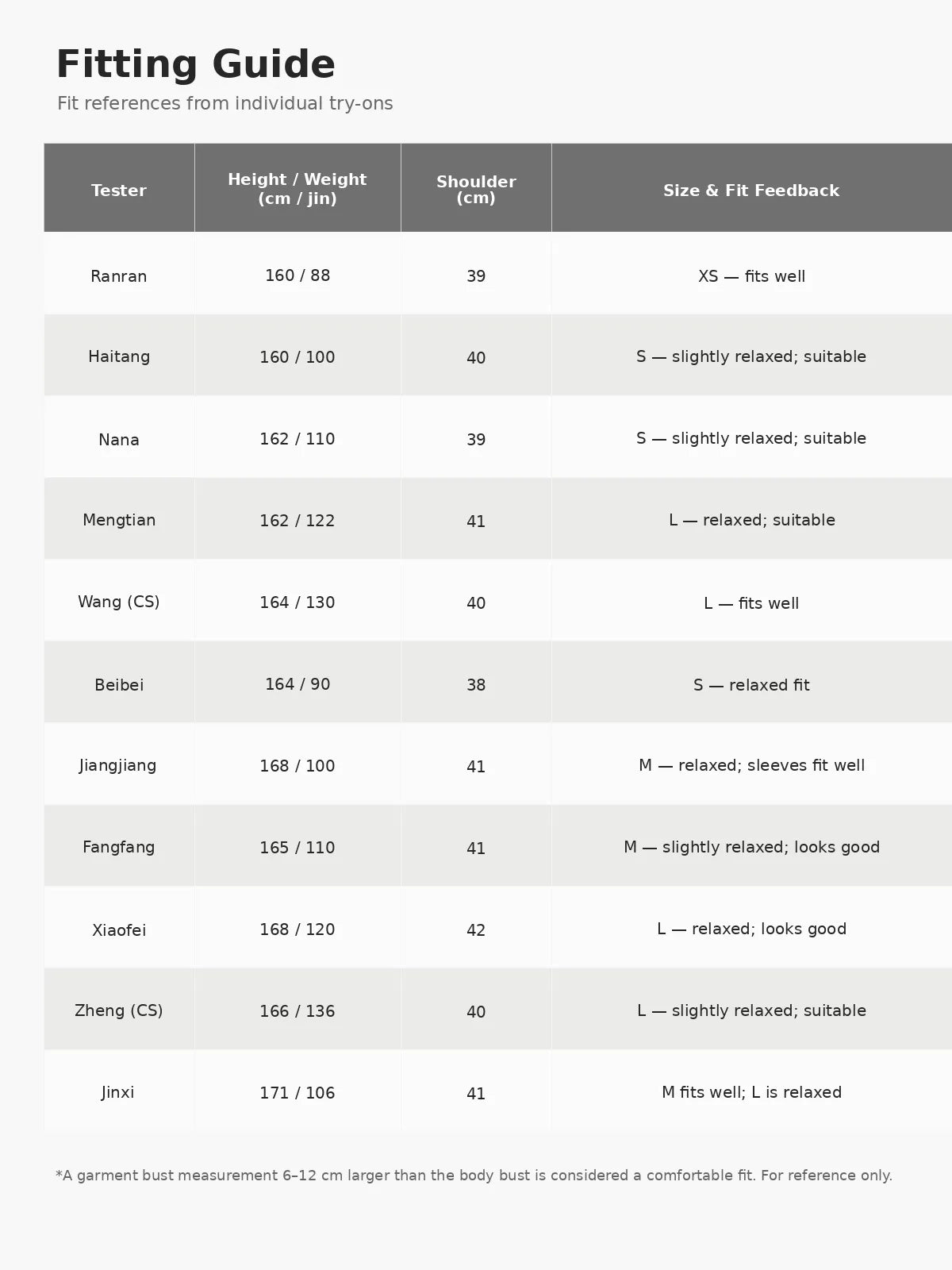This screenshot has height=1270, width=952.
Task: Click the Height / Weight column header
Action: [297, 189]
